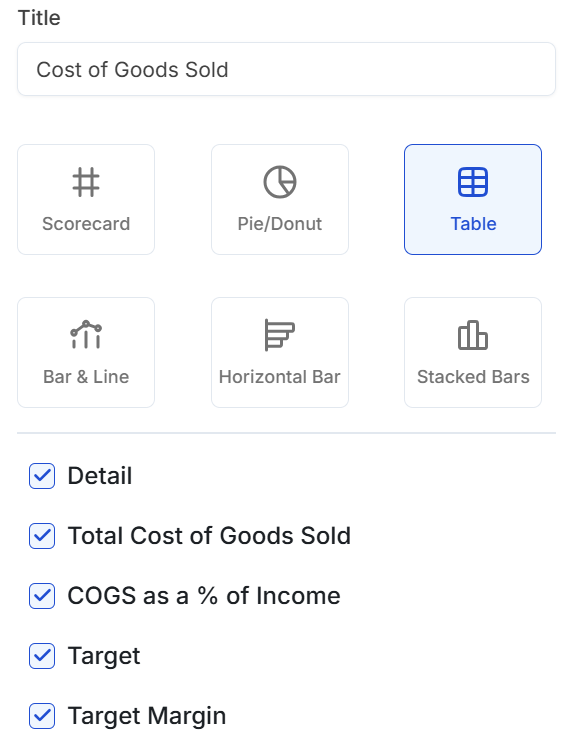Click the Stacked Bars label text
The width and height of the screenshot is (563, 747).
tap(473, 377)
